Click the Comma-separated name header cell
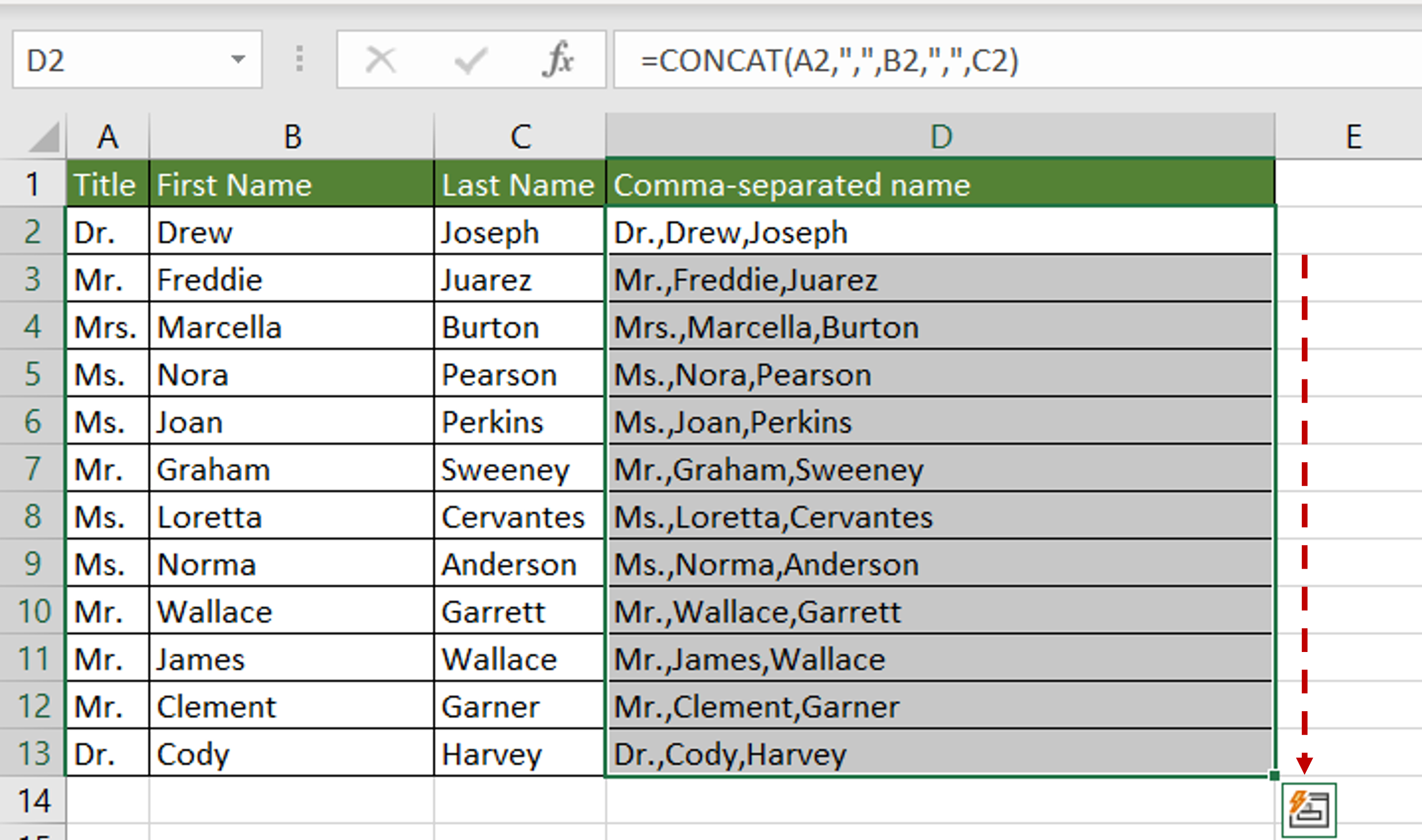The image size is (1422, 840). pyautogui.click(x=940, y=184)
